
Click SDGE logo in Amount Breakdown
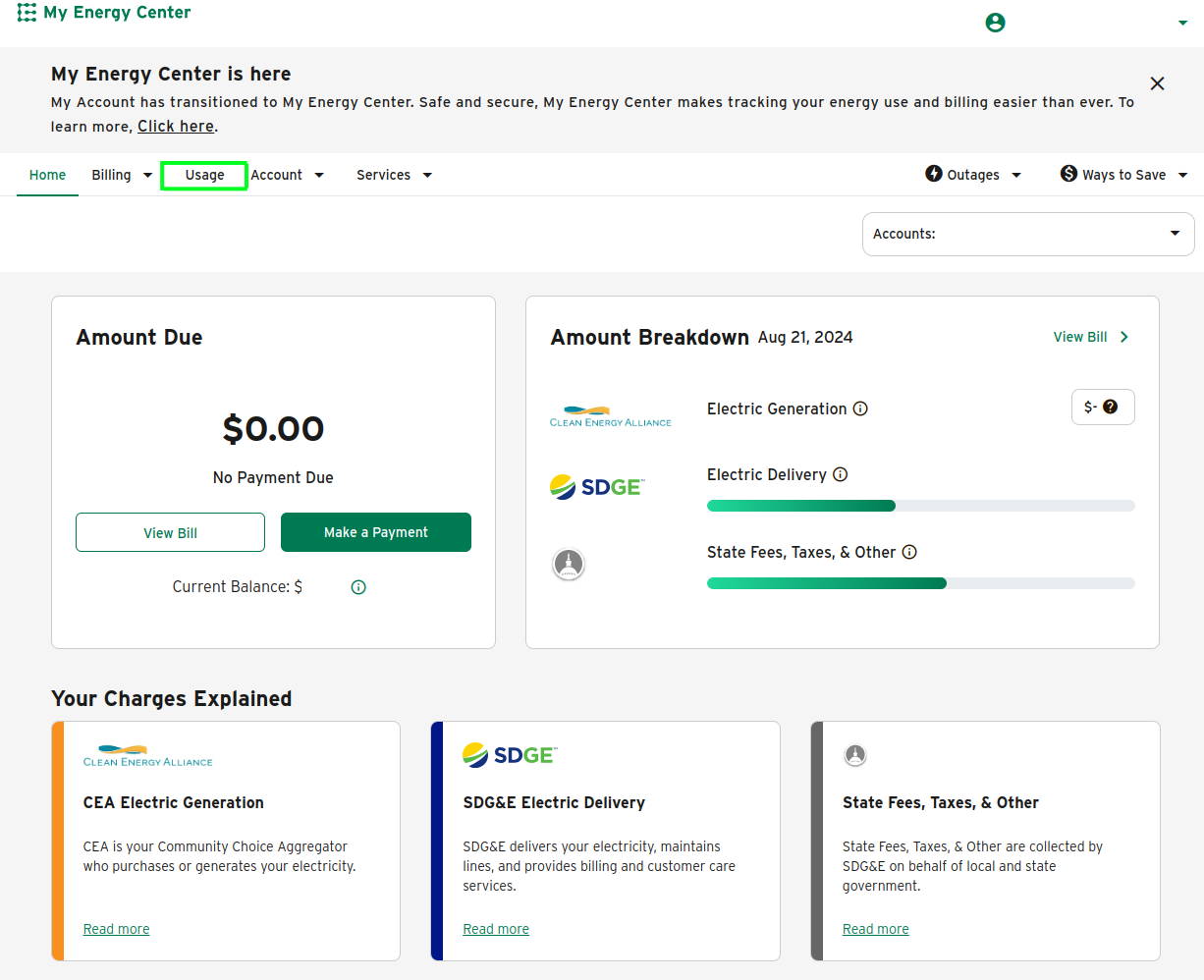[597, 486]
